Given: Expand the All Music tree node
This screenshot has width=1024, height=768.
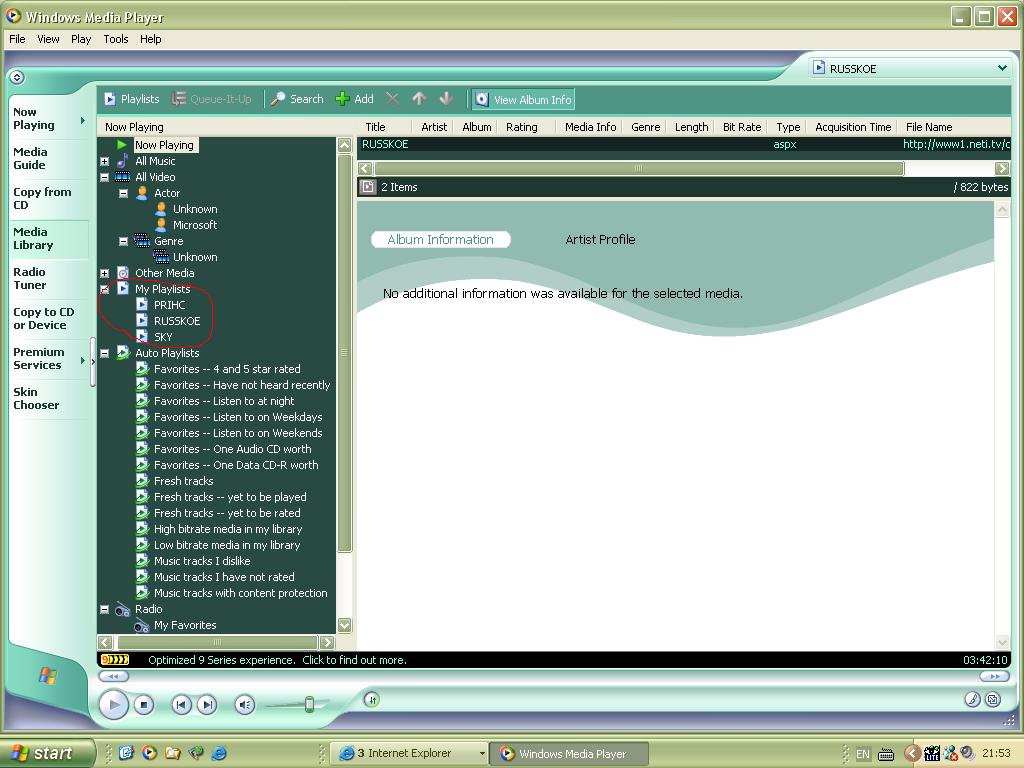Looking at the screenshot, I should 104,161.
